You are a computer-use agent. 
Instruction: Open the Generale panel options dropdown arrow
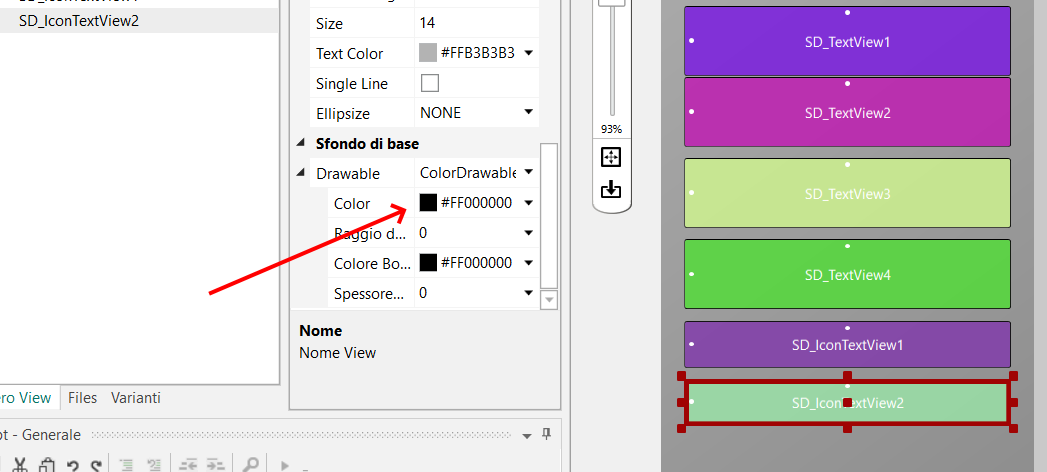coord(527,435)
